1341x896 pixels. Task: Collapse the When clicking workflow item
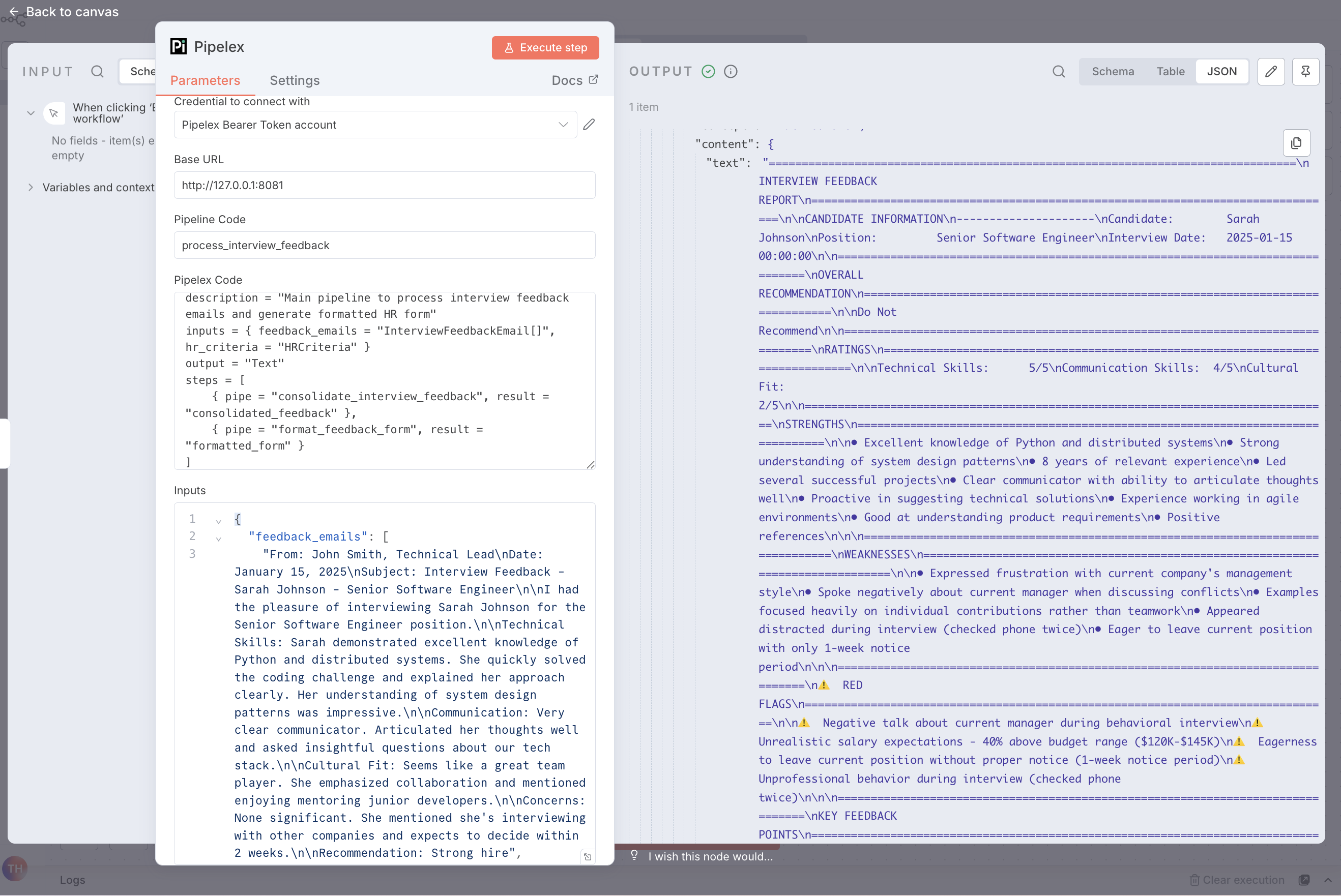[x=31, y=113]
